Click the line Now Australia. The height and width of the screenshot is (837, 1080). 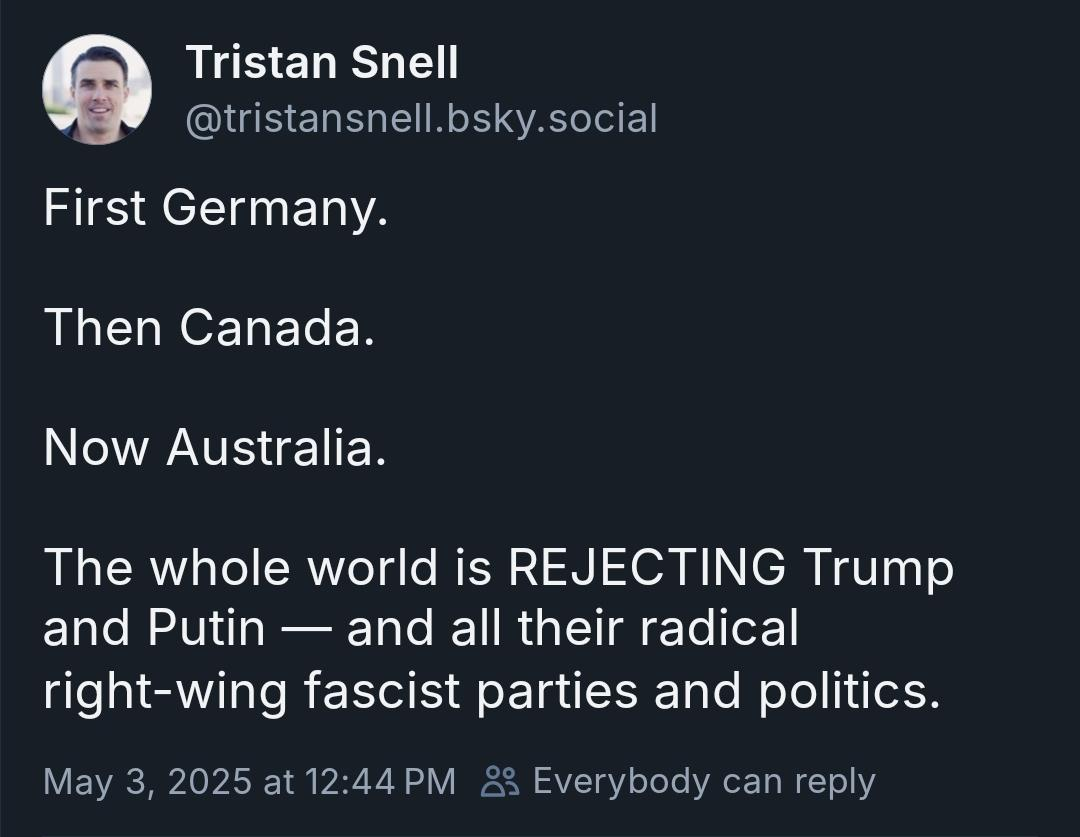[215, 447]
